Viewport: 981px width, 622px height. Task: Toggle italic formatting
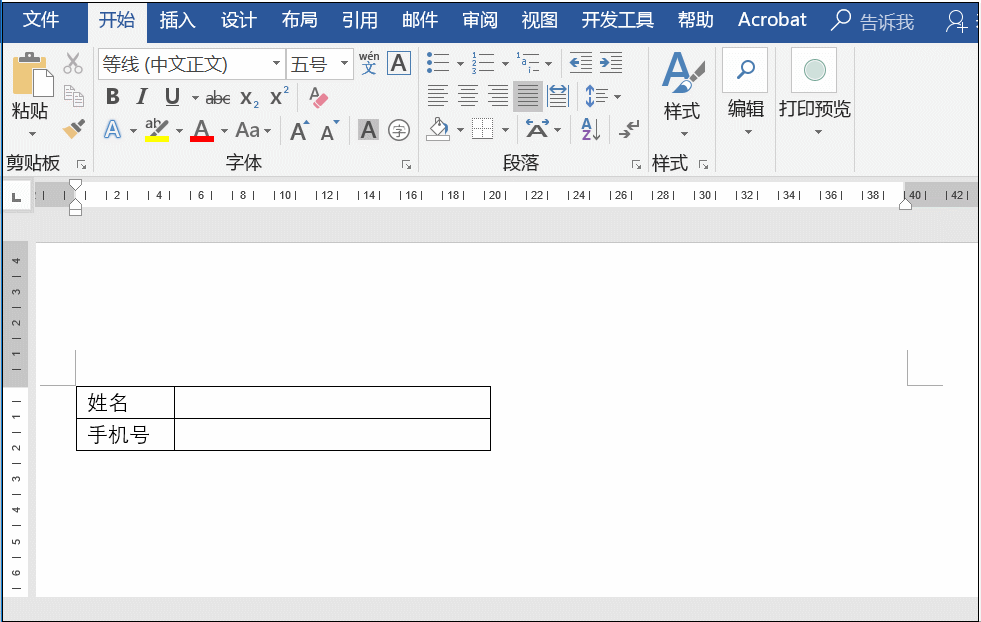click(x=140, y=97)
